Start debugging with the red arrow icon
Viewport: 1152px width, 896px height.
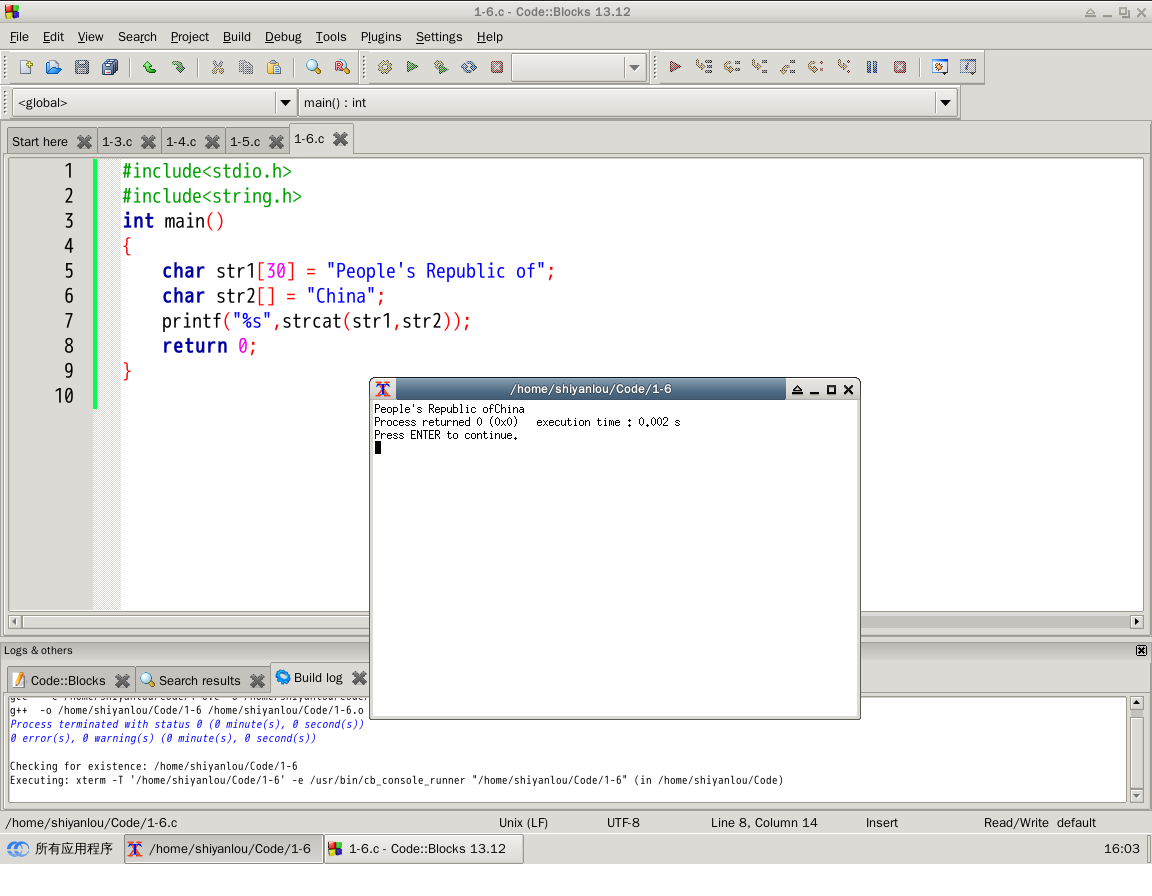coord(675,68)
